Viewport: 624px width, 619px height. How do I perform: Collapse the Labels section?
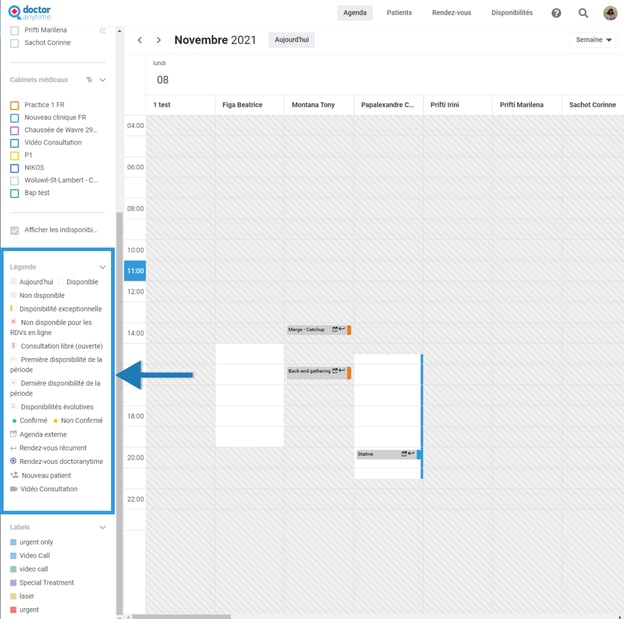coord(102,527)
